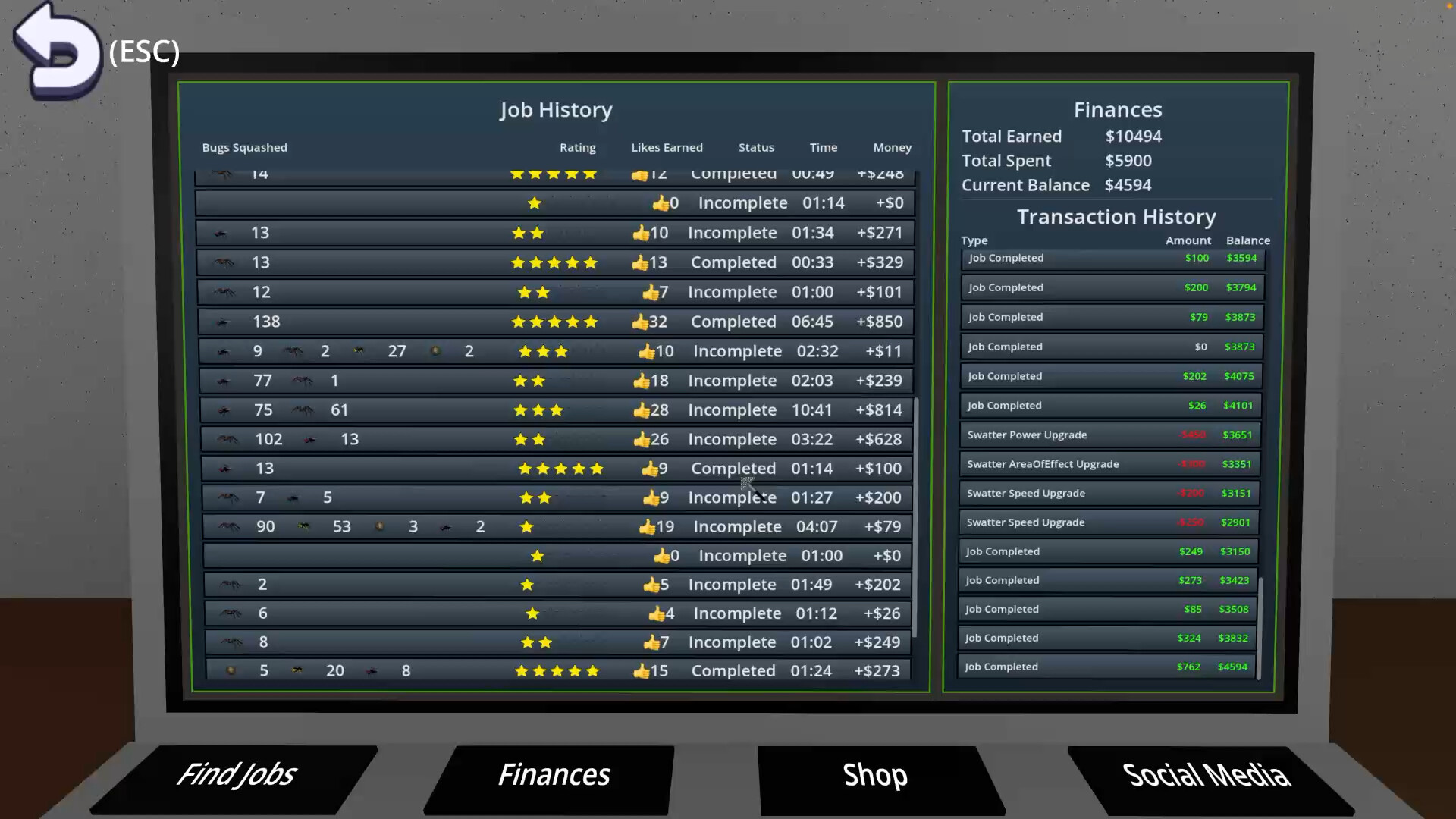Click the thumbs-up showing 0 on the 01:14 incomplete job
Screen dimensions: 1456x819
click(661, 202)
